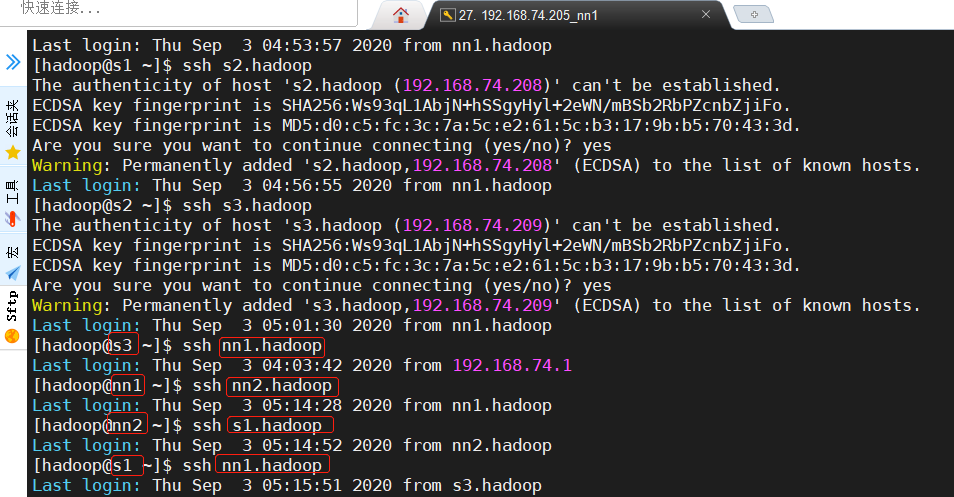Image resolution: width=954 pixels, height=497 pixels.
Task: Click the 'Last login' line with 04:56:55
Action: point(292,186)
